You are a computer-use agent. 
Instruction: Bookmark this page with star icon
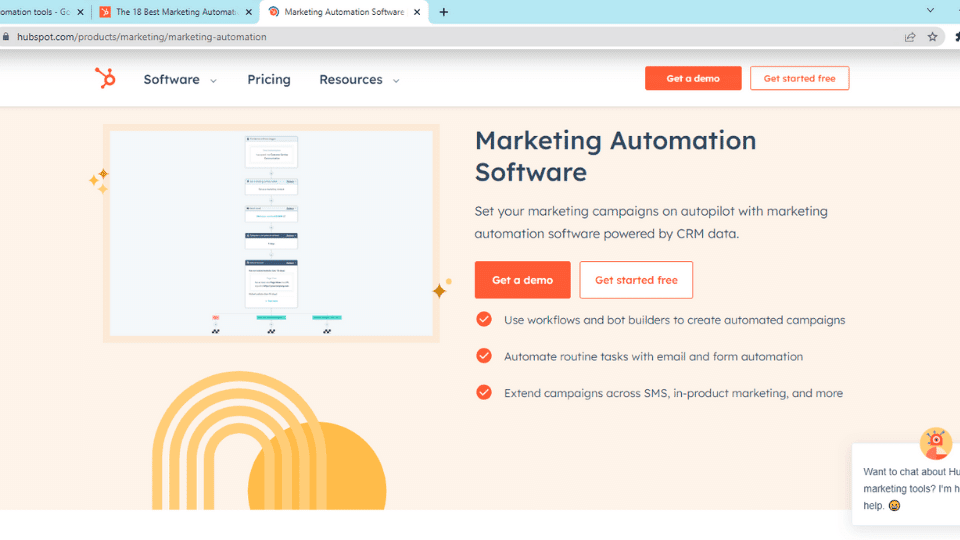click(x=932, y=37)
